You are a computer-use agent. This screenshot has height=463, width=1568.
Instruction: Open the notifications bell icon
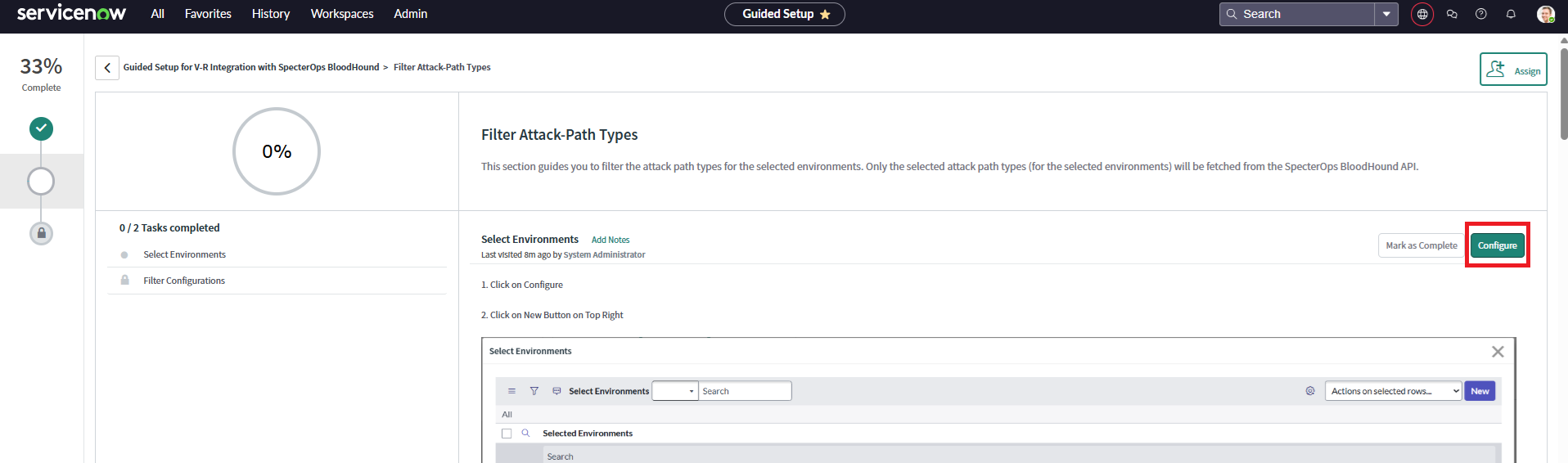(x=1511, y=14)
